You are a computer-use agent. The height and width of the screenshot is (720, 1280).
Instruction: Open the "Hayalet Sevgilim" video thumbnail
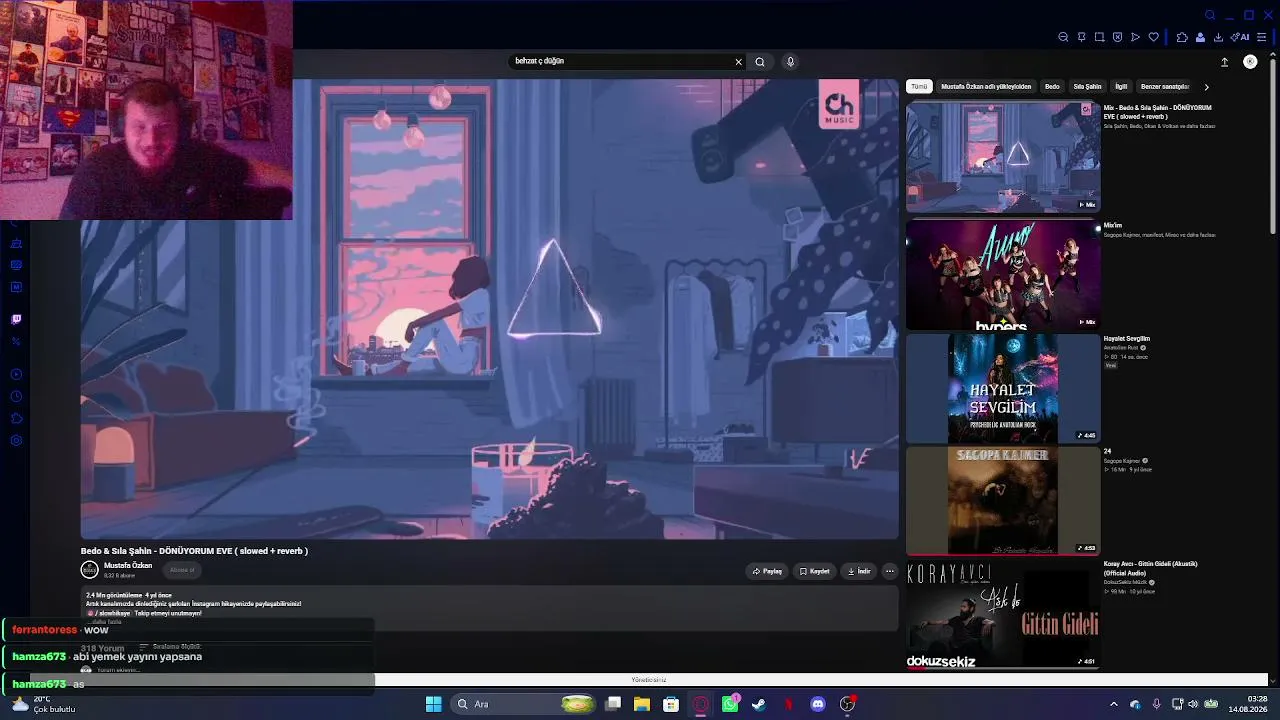click(1003, 388)
